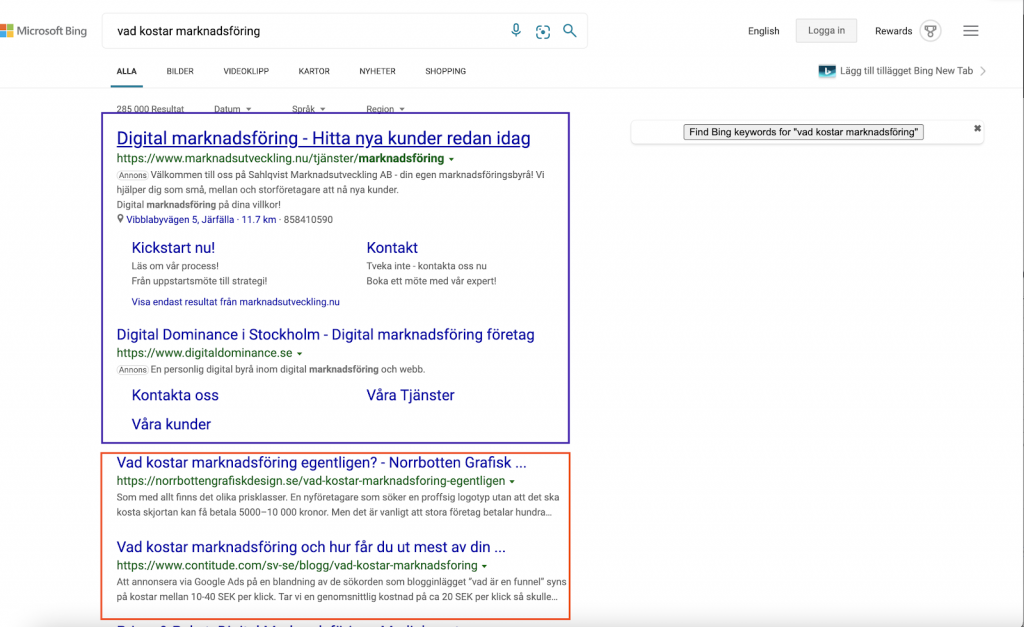The image size is (1024, 627).
Task: Click the Microsoft Bing logo
Action: click(43, 31)
